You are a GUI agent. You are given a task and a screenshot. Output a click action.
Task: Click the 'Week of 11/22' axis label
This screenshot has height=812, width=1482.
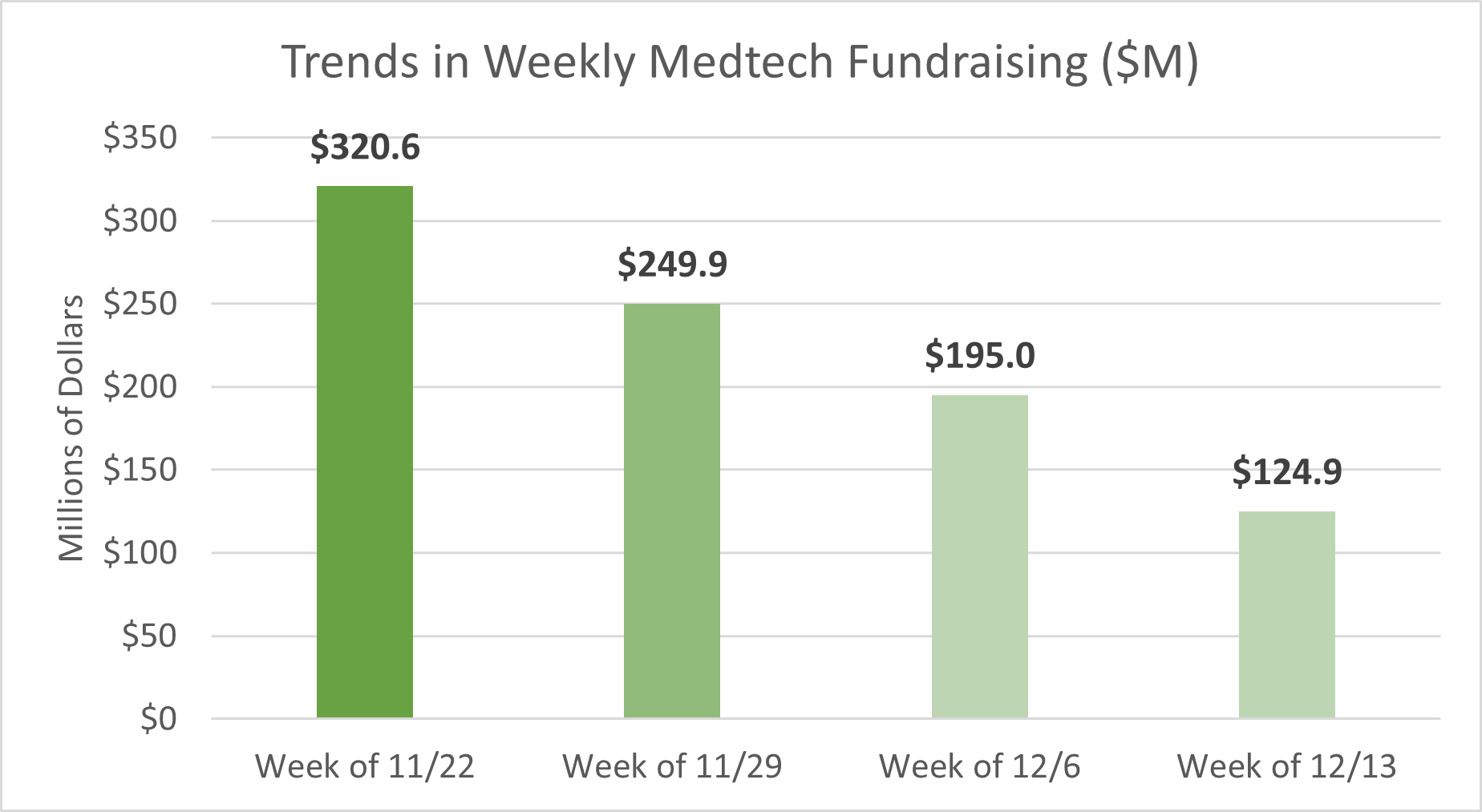pyautogui.click(x=365, y=766)
